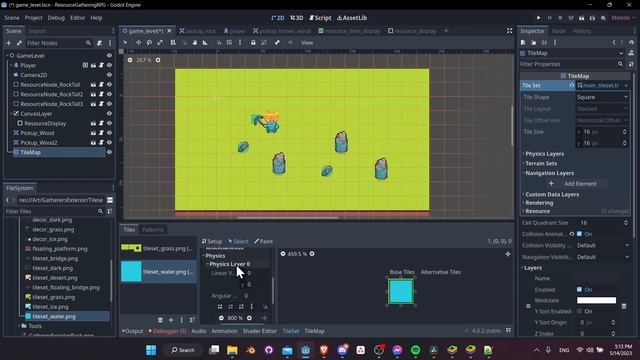
Task: Zoom out the canvas viewport
Action: click(x=130, y=60)
